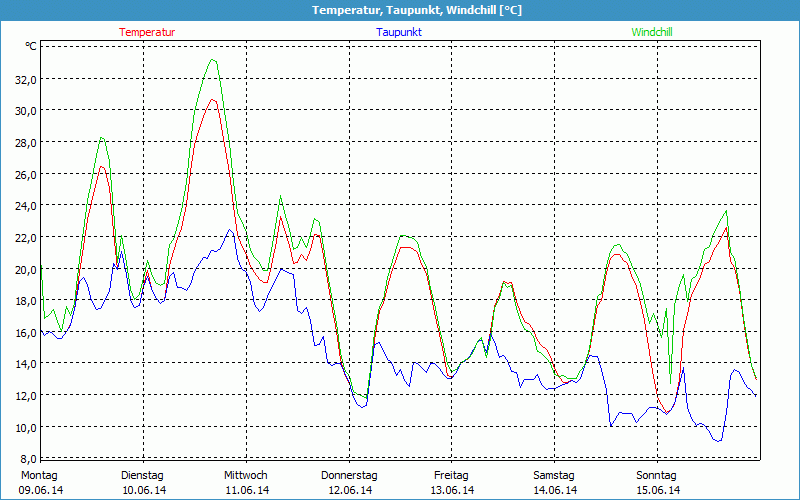The width and height of the screenshot is (800, 500).
Task: Click the blue Taupunkt legend label
Action: click(x=399, y=32)
